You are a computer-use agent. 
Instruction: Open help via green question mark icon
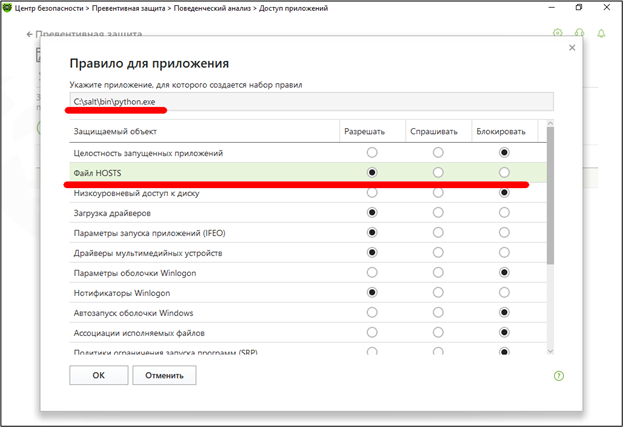coord(558,376)
